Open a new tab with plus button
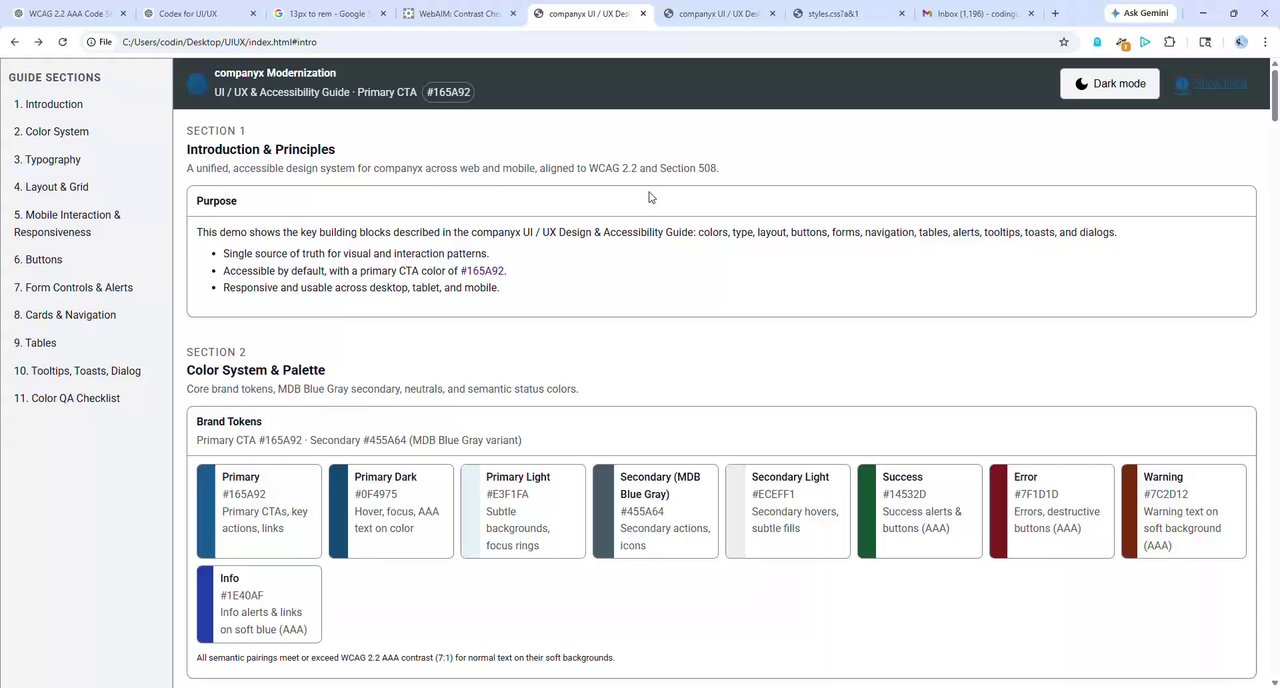 click(x=1055, y=14)
